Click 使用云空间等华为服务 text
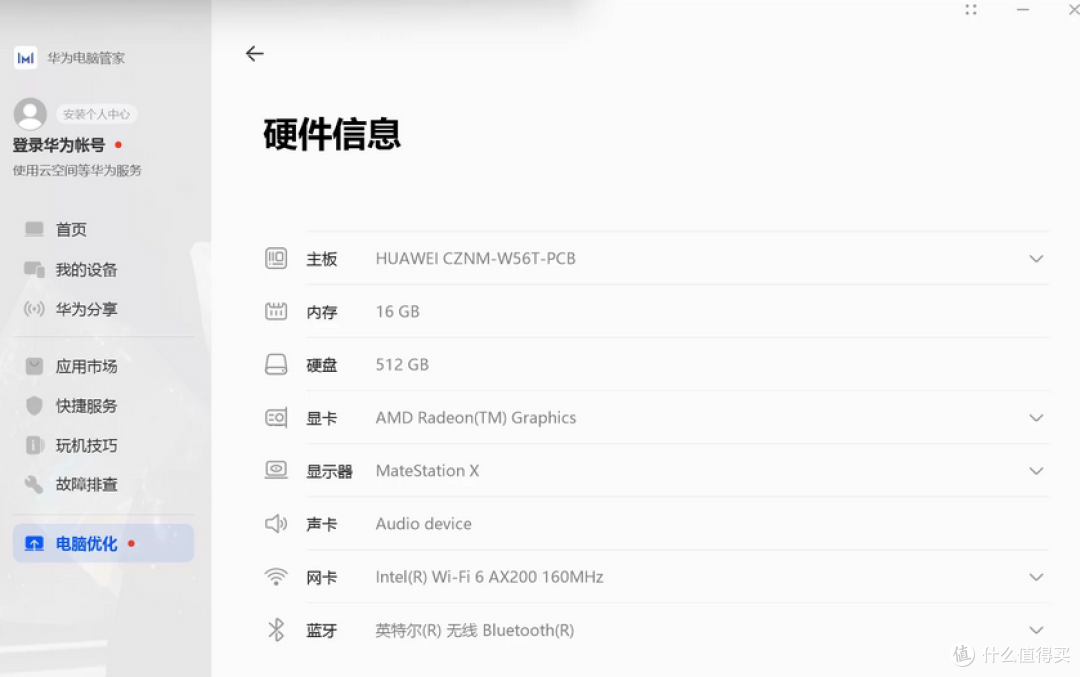This screenshot has width=1080, height=677. [77, 170]
